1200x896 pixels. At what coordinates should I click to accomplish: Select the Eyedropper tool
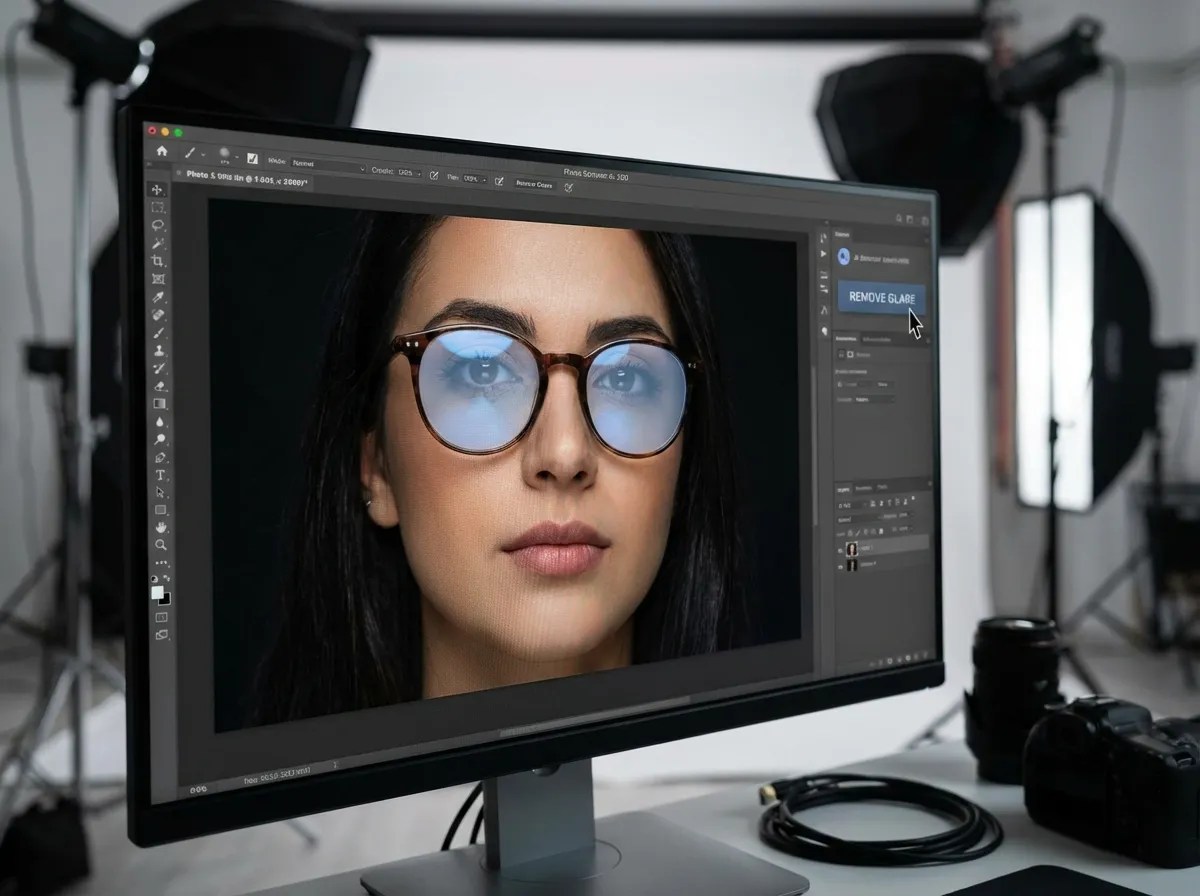click(x=158, y=297)
